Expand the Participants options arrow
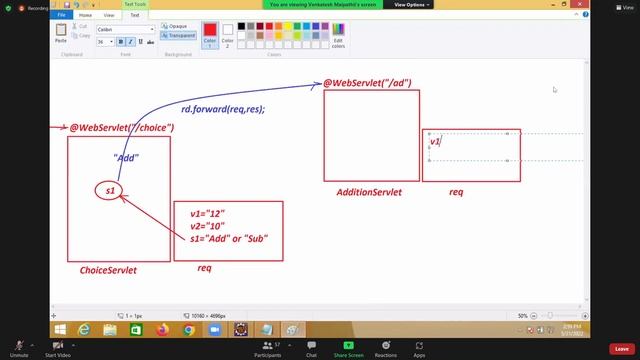 point(289,345)
